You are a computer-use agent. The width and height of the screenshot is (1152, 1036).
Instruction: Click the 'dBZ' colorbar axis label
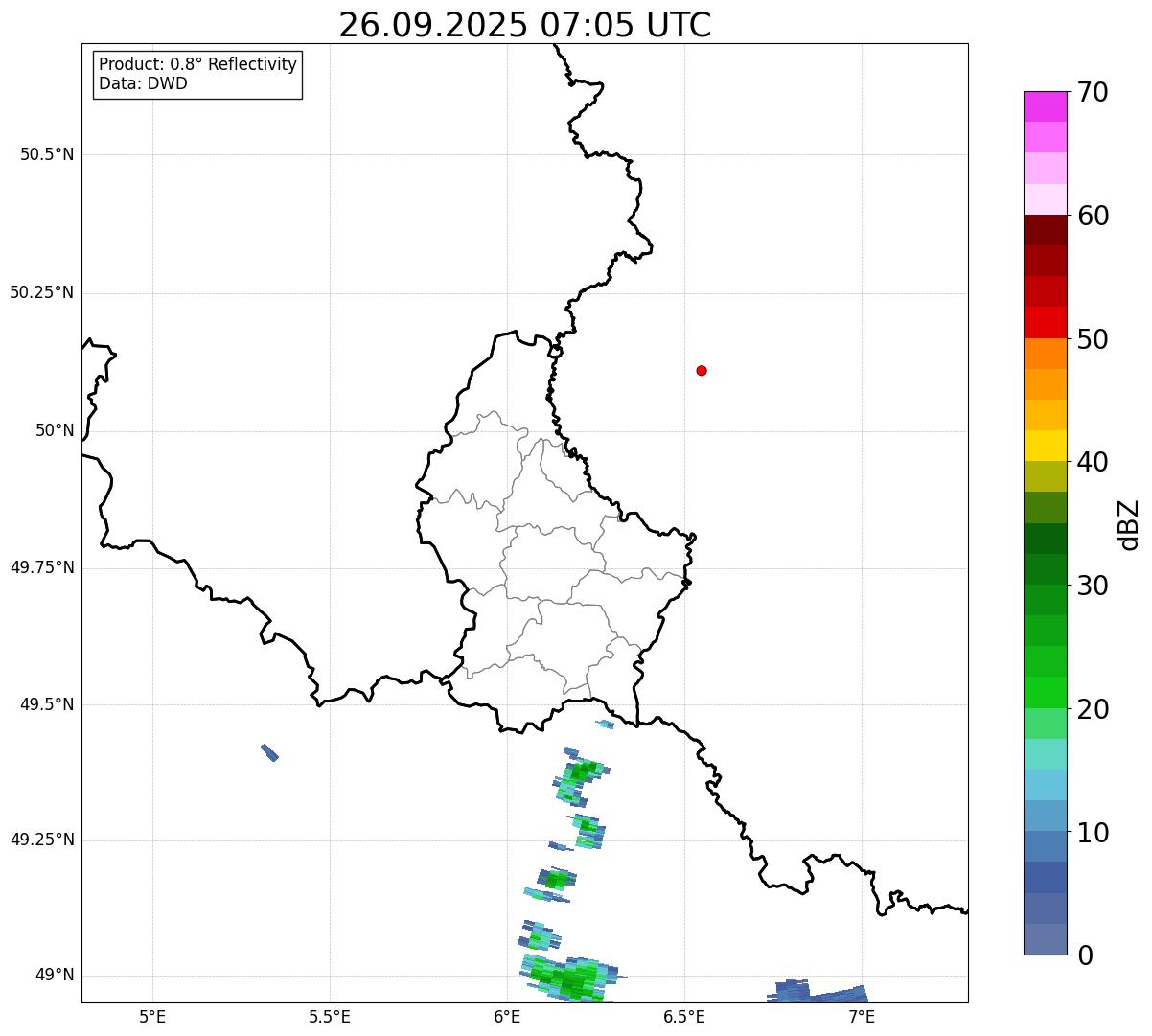point(1129,524)
